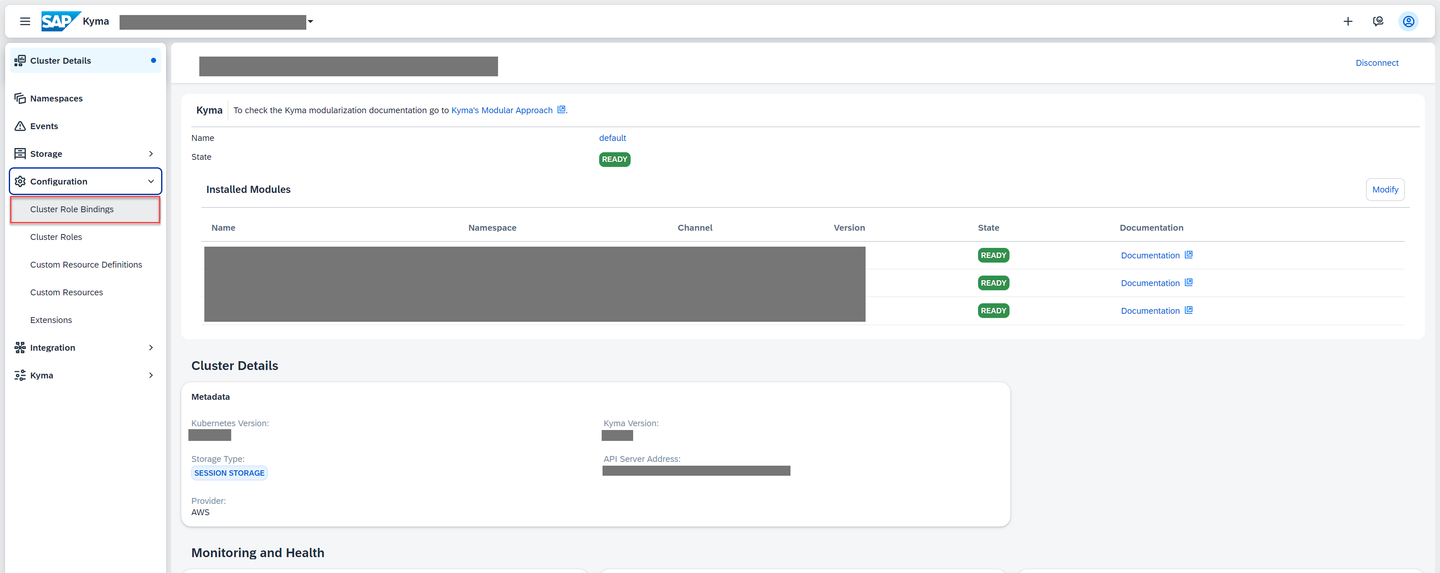Open Cluster Roles
1440x573 pixels.
[x=84, y=237]
